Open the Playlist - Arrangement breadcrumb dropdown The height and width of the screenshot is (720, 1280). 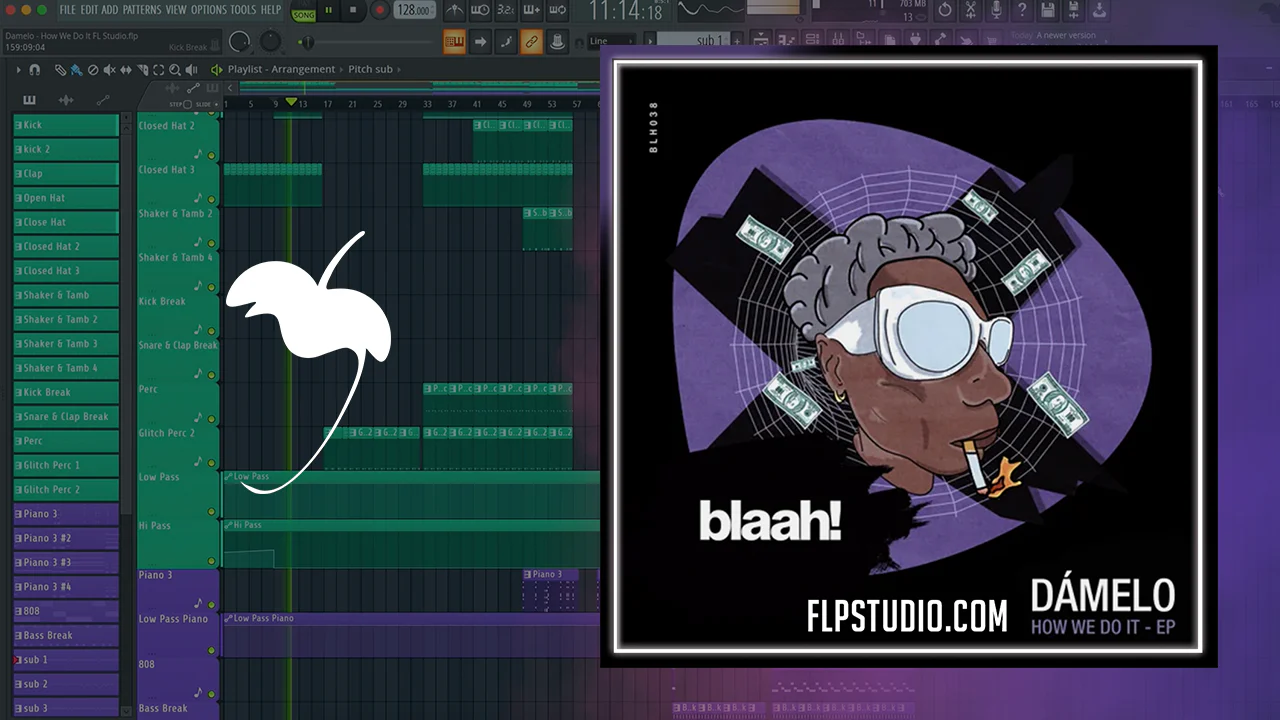pyautogui.click(x=281, y=70)
